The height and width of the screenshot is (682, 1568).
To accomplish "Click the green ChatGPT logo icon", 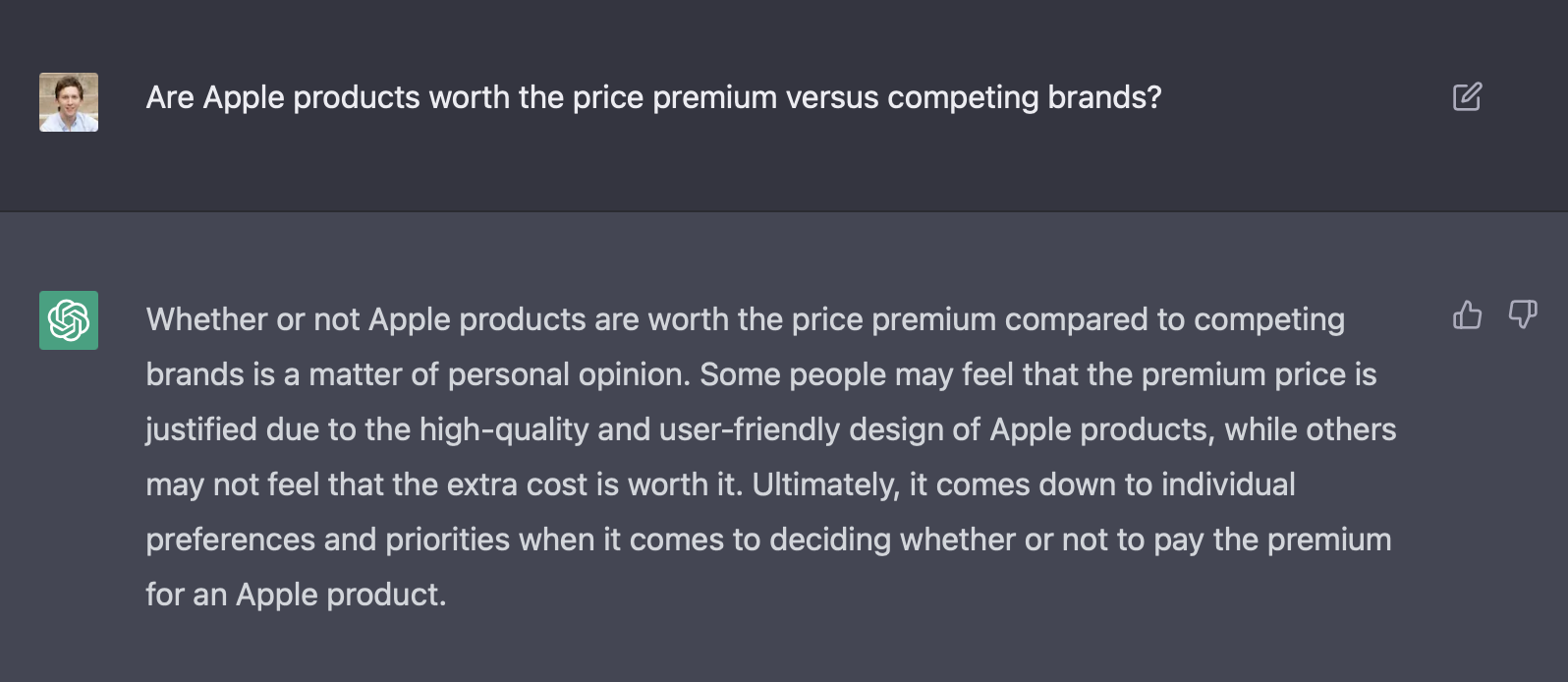I will [69, 320].
